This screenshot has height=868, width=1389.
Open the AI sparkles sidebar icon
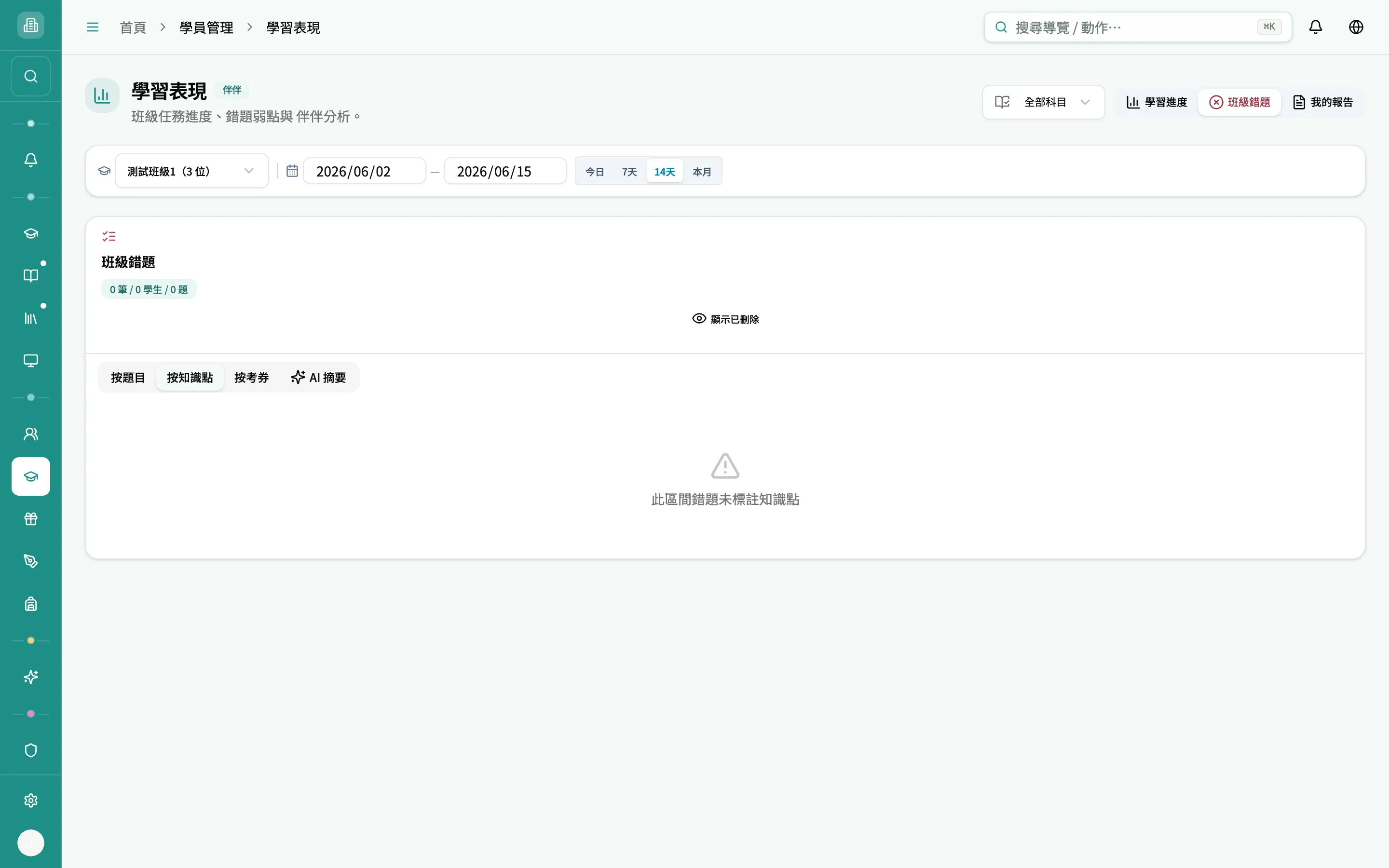point(30,678)
